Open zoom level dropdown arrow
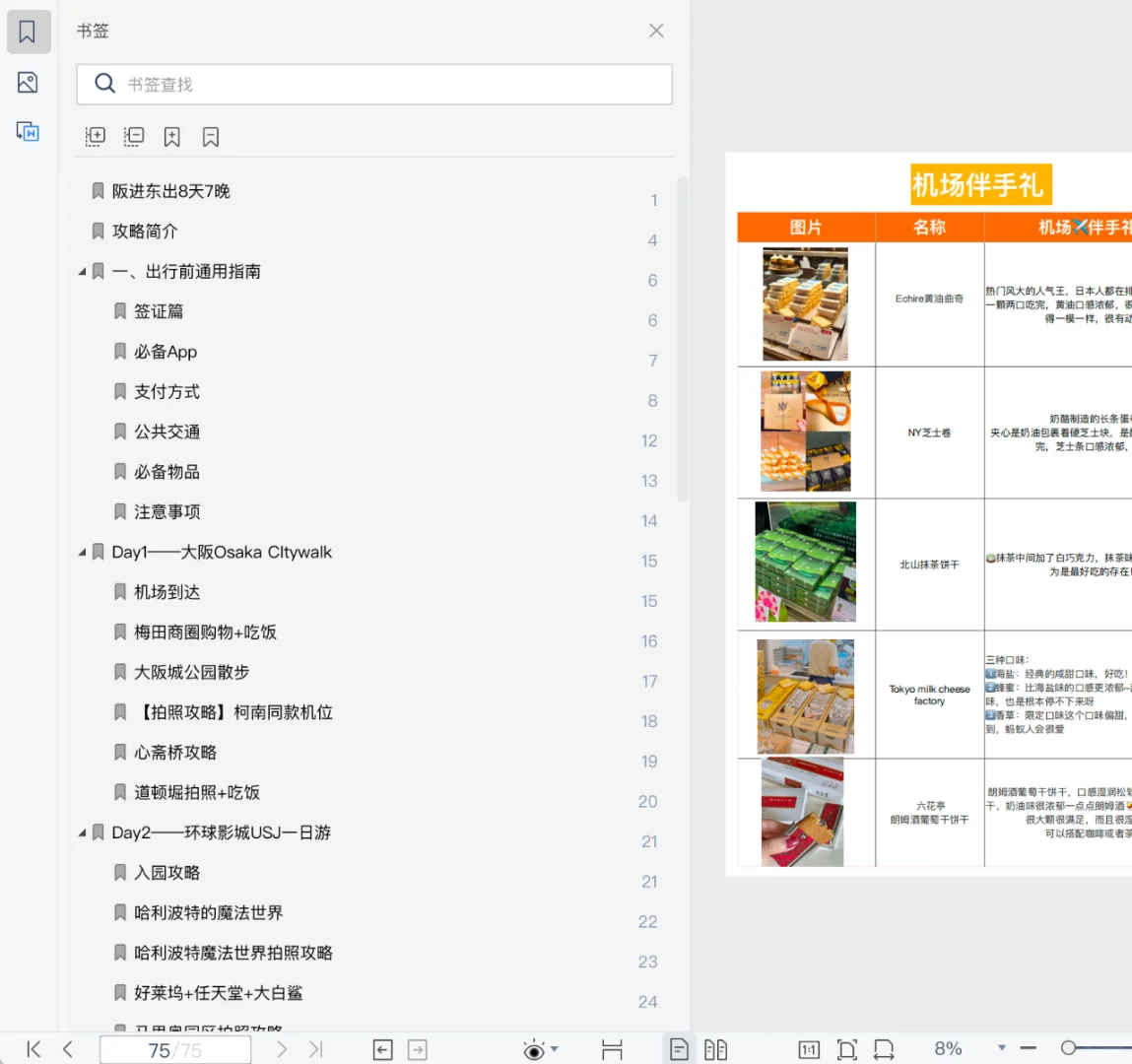 pos(1001,1047)
